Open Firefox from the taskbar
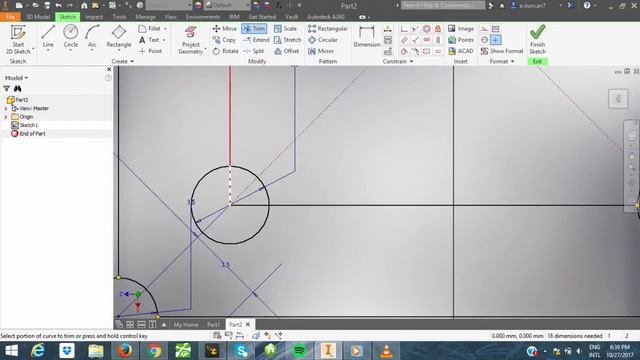The image size is (640, 360). click(x=124, y=351)
